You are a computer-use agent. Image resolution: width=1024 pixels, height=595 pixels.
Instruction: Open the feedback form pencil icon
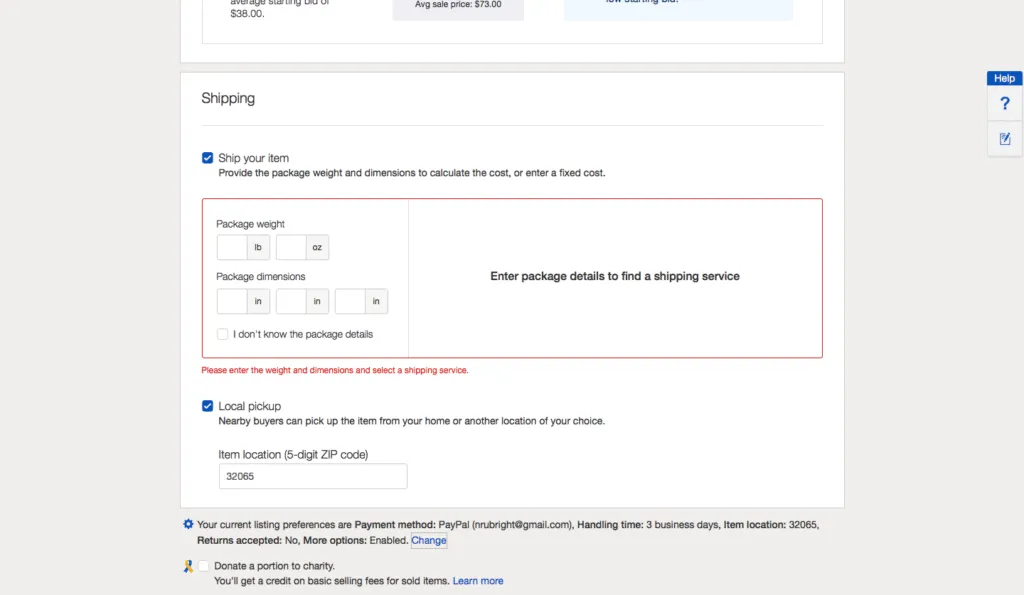pos(1004,138)
